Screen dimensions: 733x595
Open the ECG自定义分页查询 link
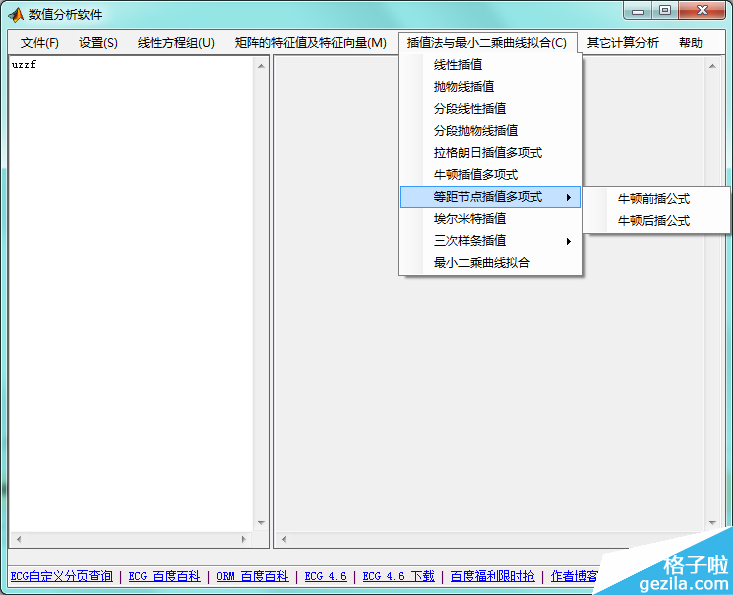(61, 576)
